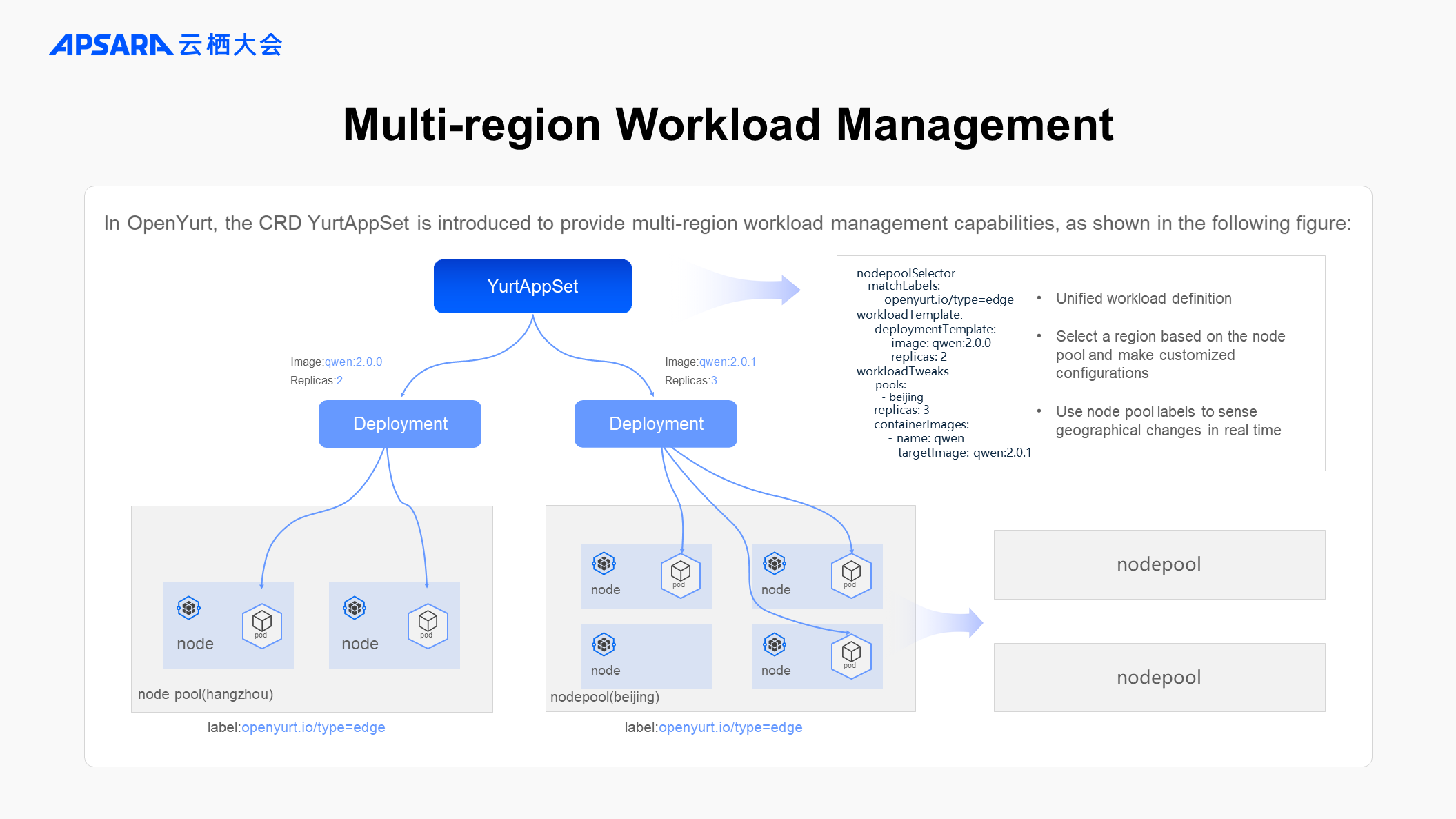This screenshot has height=819, width=1456.
Task: Click the YurtAppSet box
Action: pos(532,286)
